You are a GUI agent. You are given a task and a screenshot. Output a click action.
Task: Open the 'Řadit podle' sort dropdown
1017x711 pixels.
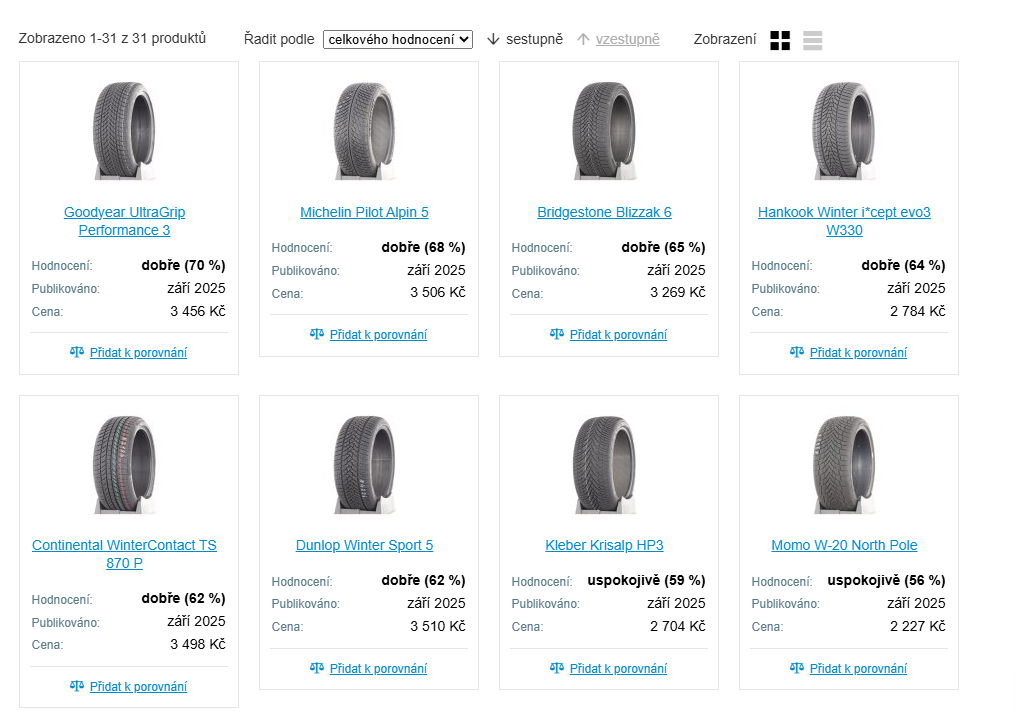point(397,39)
